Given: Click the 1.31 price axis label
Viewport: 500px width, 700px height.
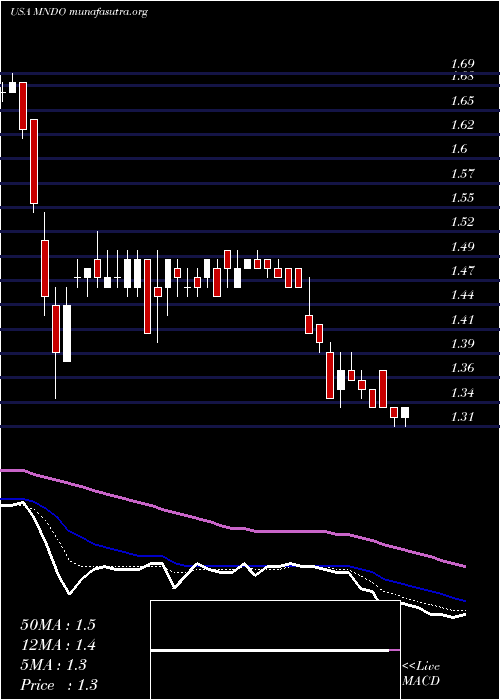Looking at the screenshot, I should click(x=462, y=417).
